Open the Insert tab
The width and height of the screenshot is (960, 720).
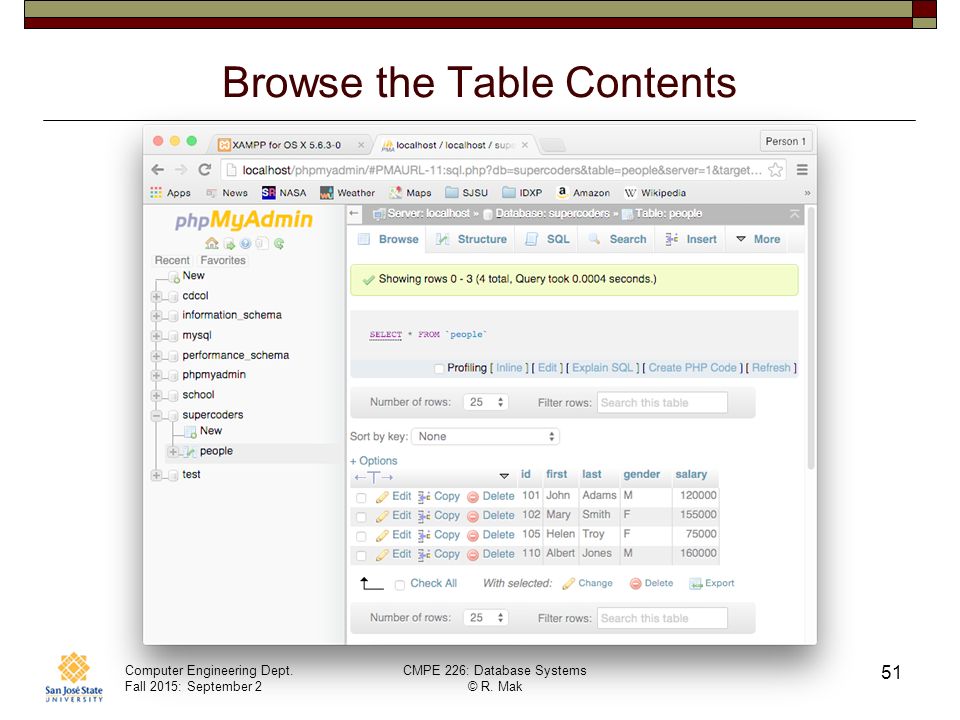click(x=691, y=239)
